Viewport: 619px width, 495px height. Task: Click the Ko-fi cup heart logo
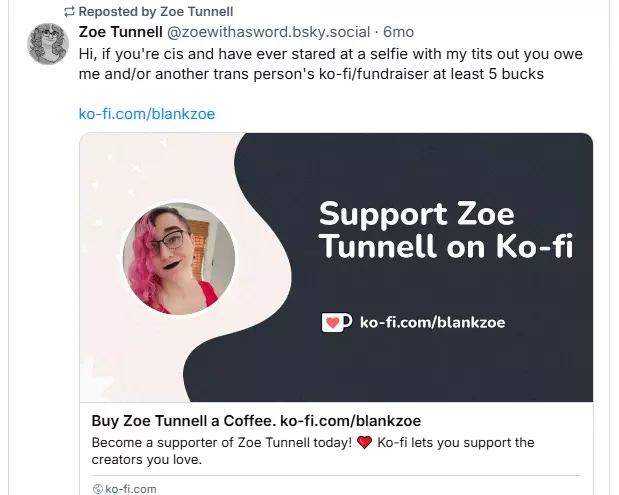tap(335, 322)
